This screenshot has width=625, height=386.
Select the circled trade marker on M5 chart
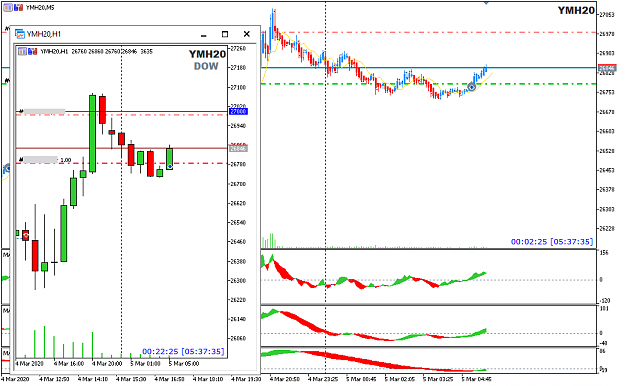pyautogui.click(x=471, y=87)
